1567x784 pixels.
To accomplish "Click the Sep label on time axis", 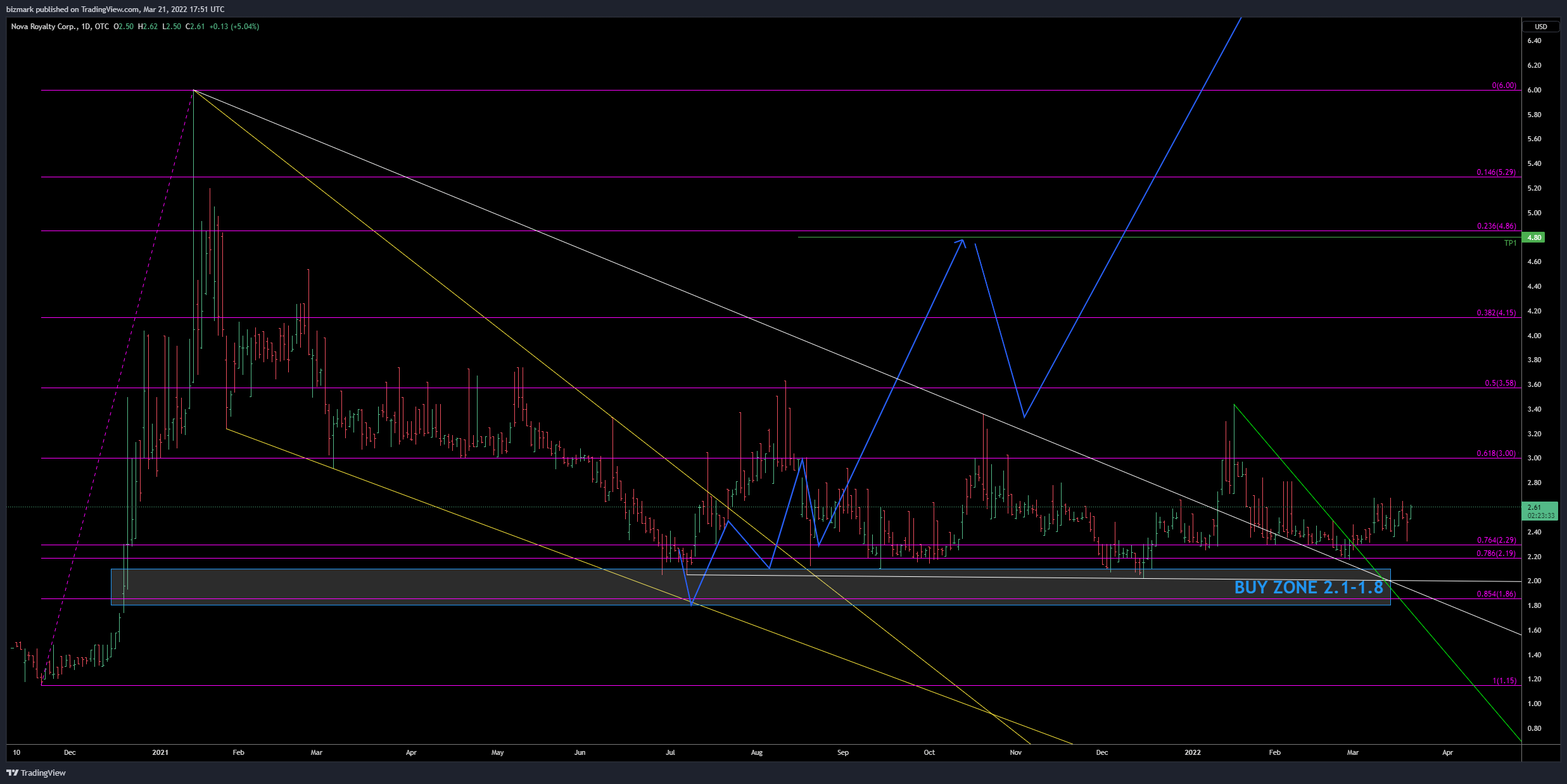I will pyautogui.click(x=842, y=752).
